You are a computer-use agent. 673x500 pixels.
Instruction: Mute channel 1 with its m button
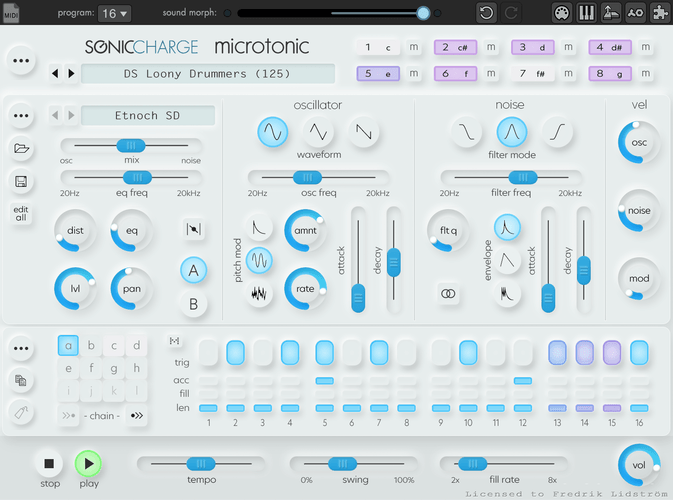414,47
